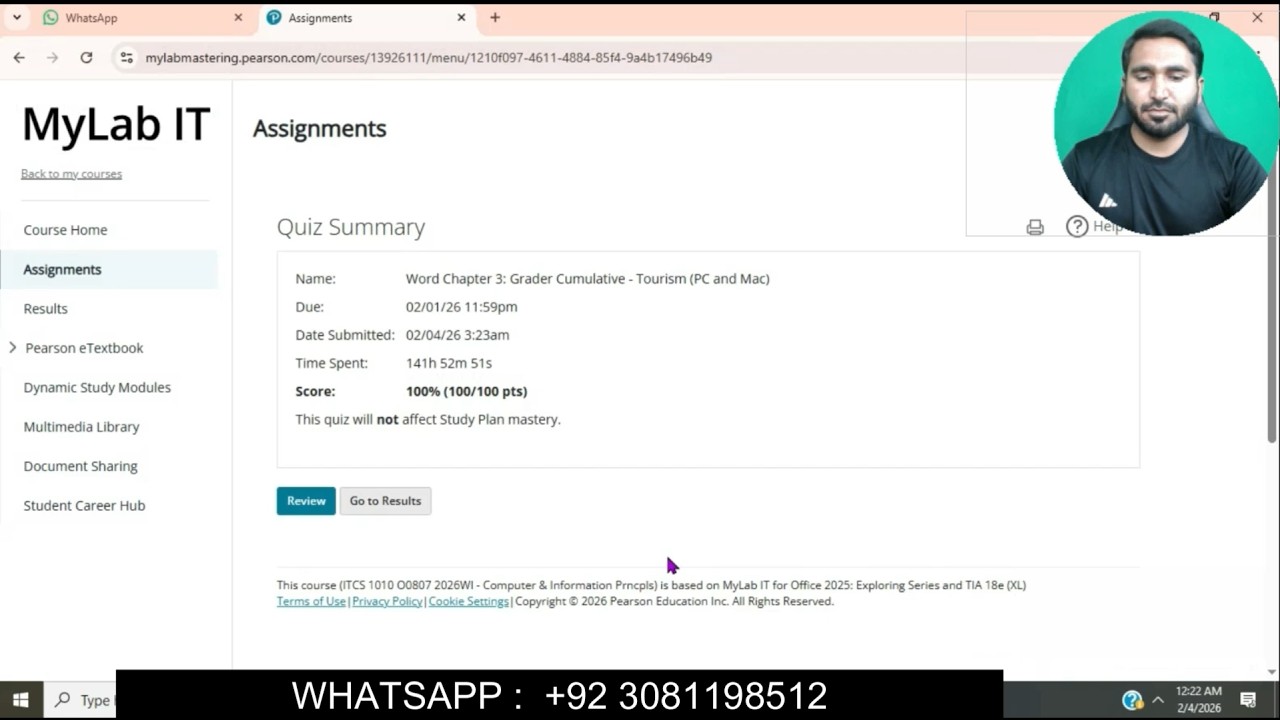The width and height of the screenshot is (1280, 720).
Task: Click the blue help icon in system tray
Action: tap(1132, 700)
